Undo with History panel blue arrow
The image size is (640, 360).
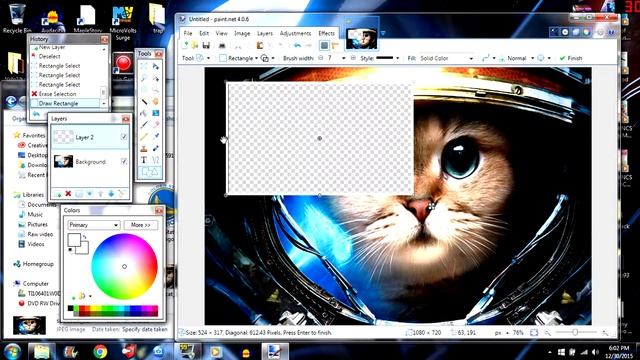point(36,114)
